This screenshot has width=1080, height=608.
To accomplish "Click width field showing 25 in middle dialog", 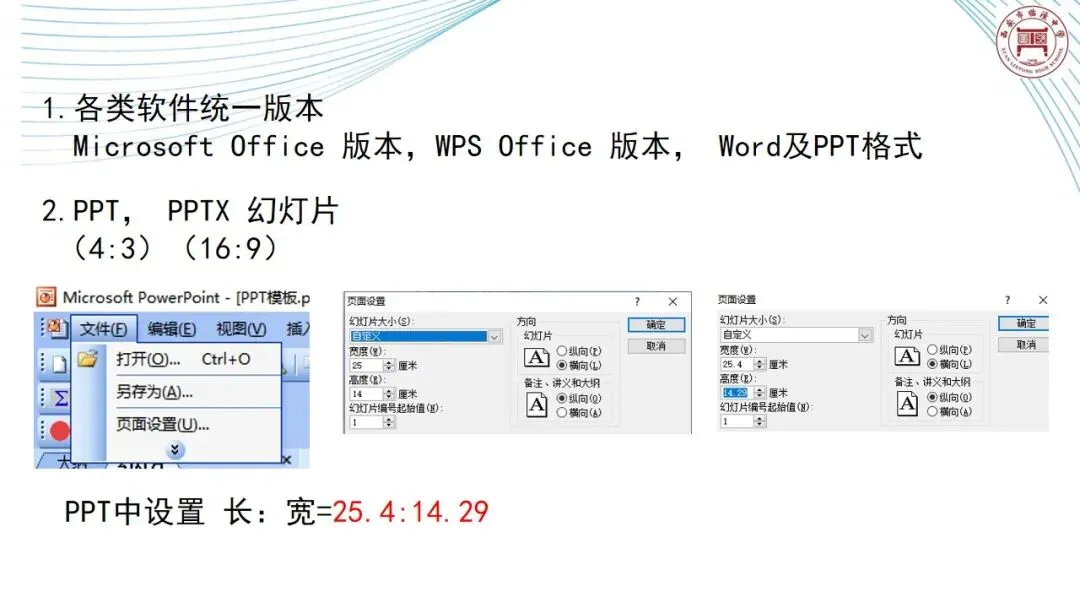I will [x=366, y=366].
